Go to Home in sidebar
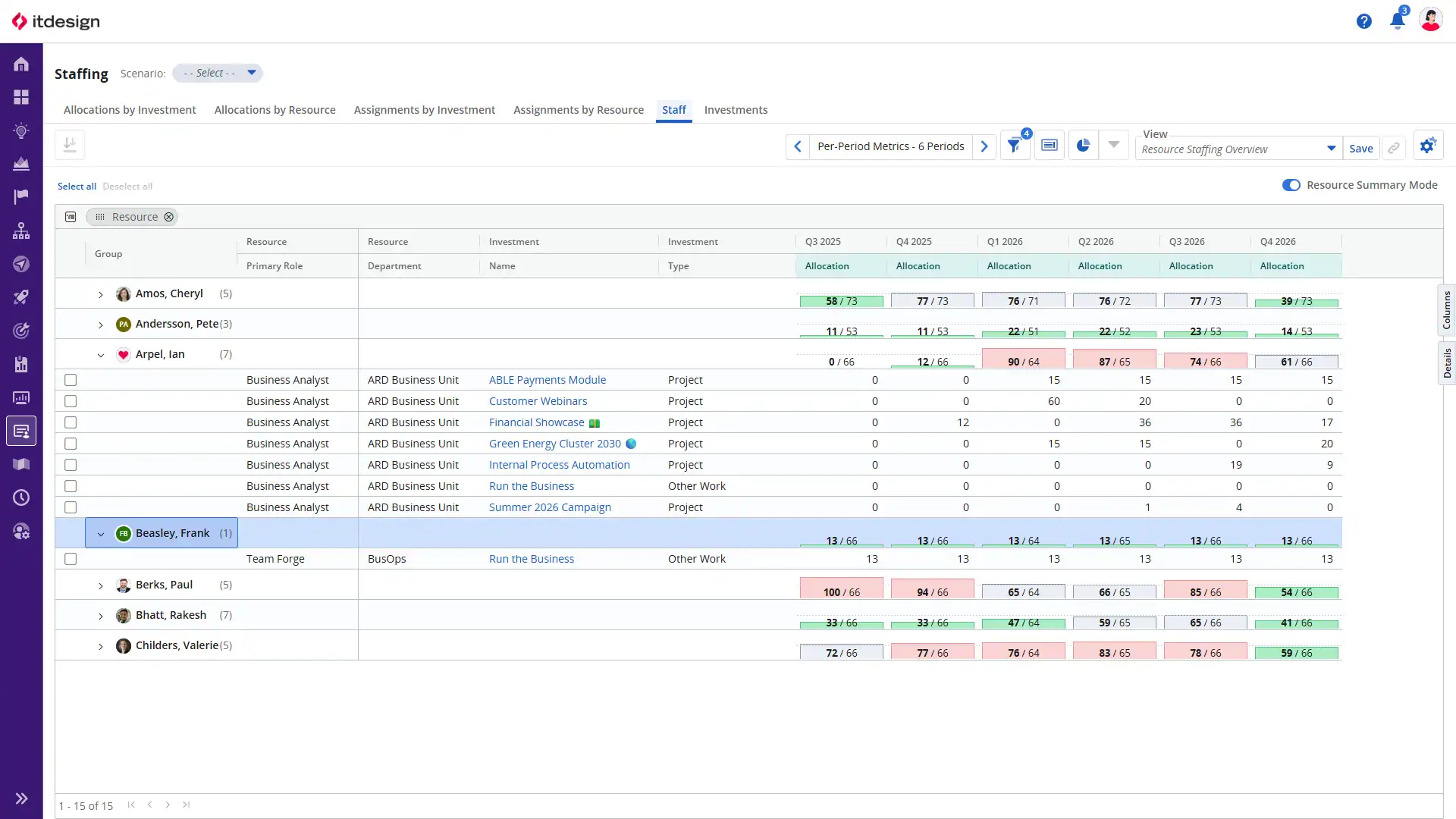This screenshot has height=819, width=1456. click(21, 64)
